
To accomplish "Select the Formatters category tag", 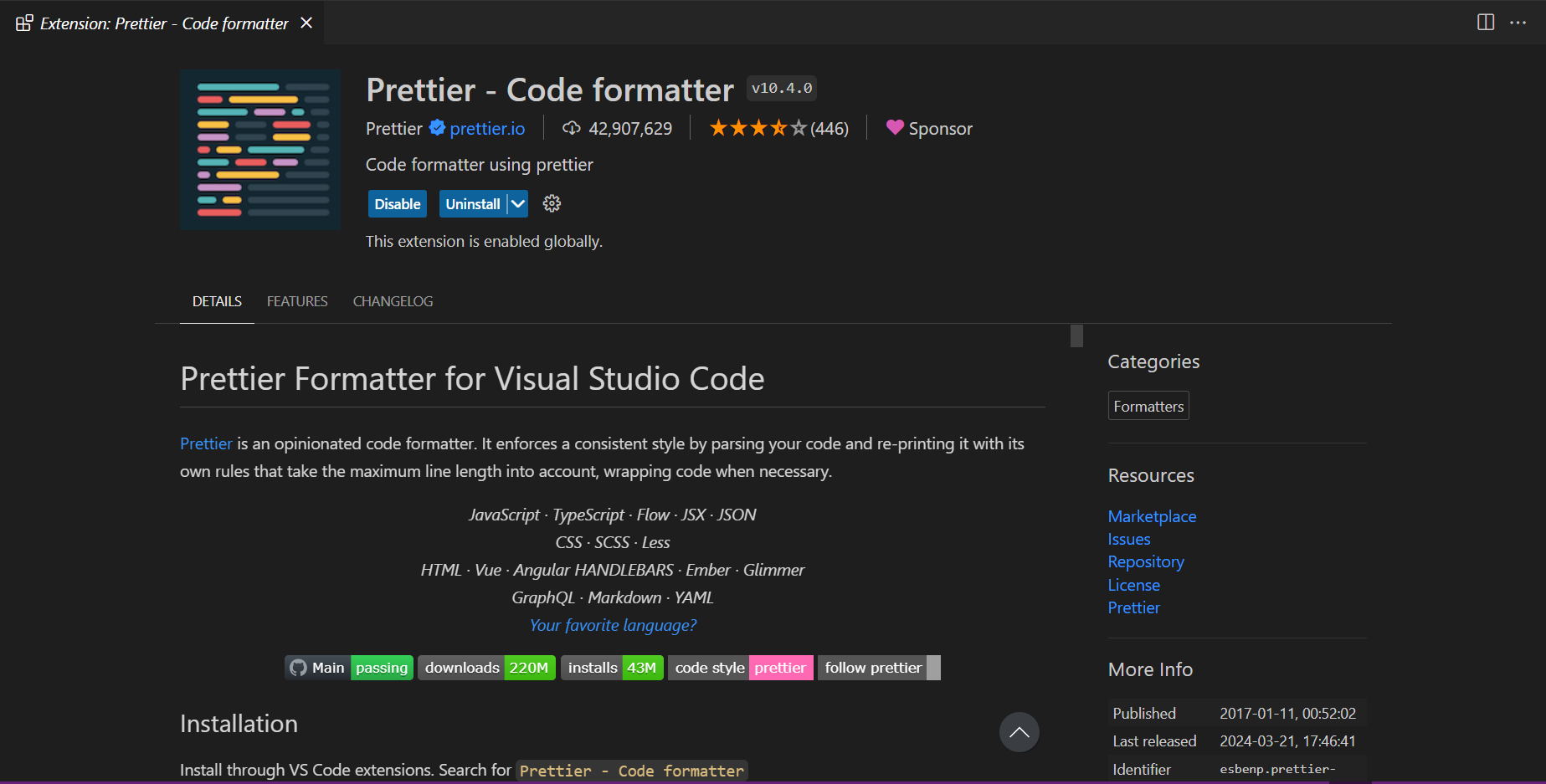I will click(x=1148, y=406).
